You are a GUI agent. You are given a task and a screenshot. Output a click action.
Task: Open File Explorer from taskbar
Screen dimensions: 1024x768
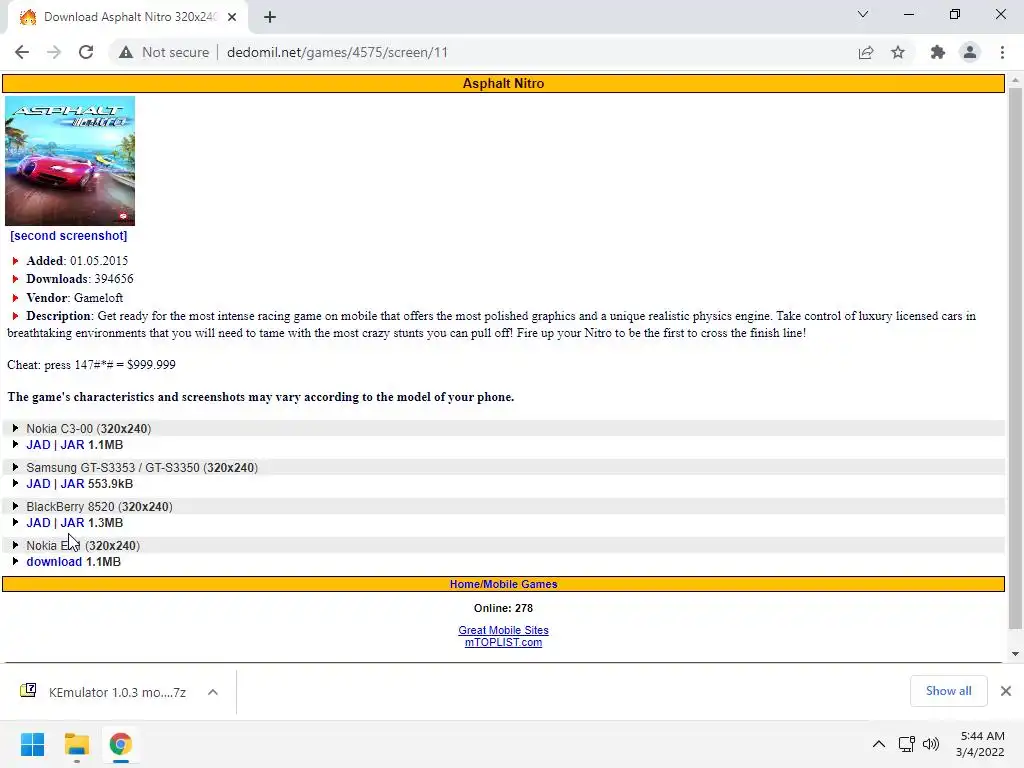coord(76,744)
